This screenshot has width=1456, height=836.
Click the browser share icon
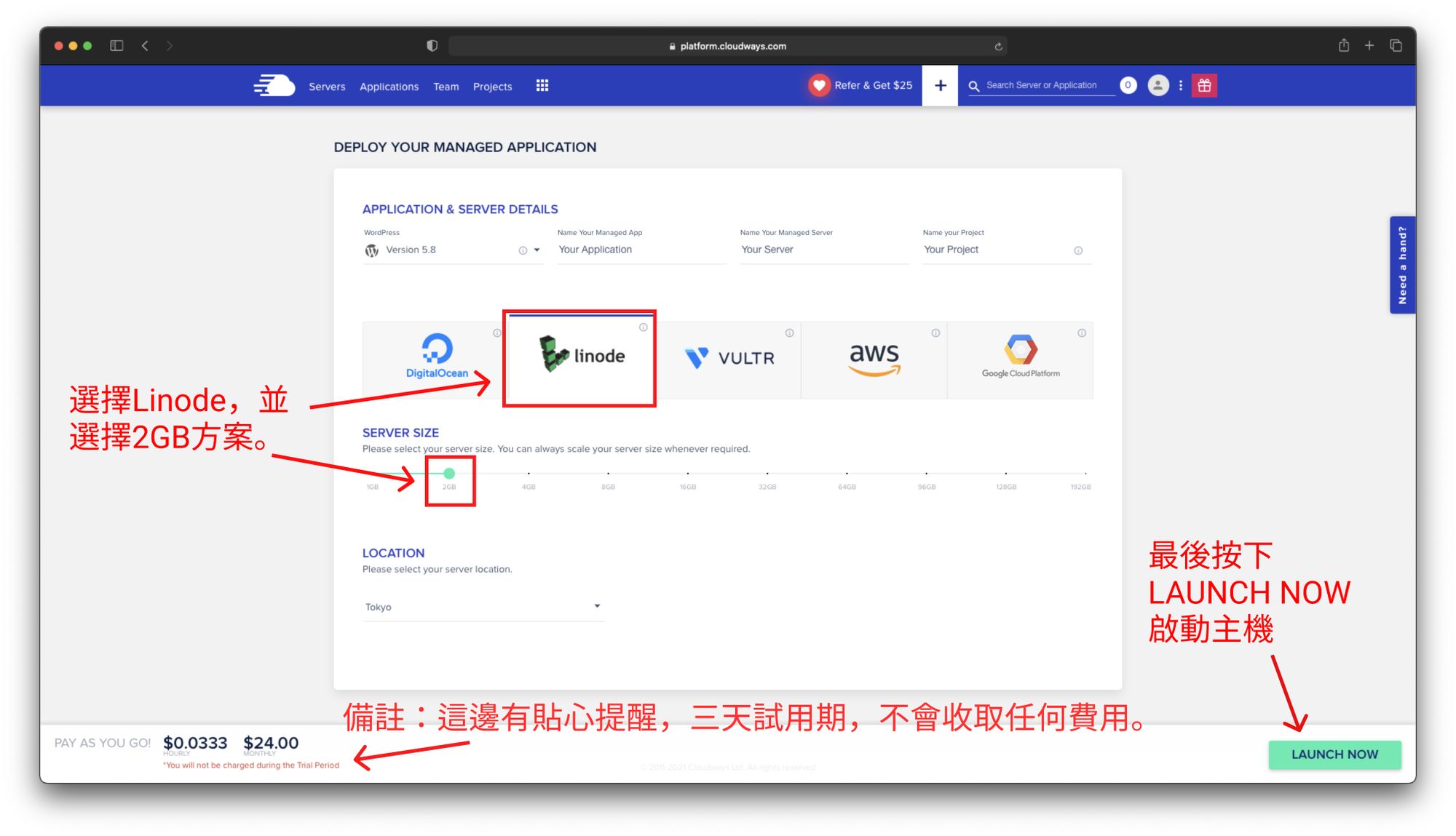[x=1343, y=45]
